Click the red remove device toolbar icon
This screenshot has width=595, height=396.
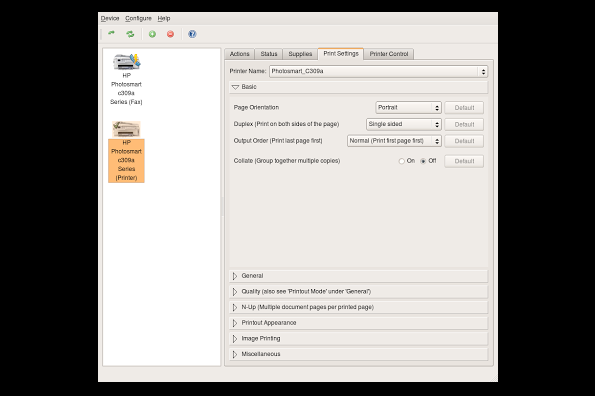(170, 34)
